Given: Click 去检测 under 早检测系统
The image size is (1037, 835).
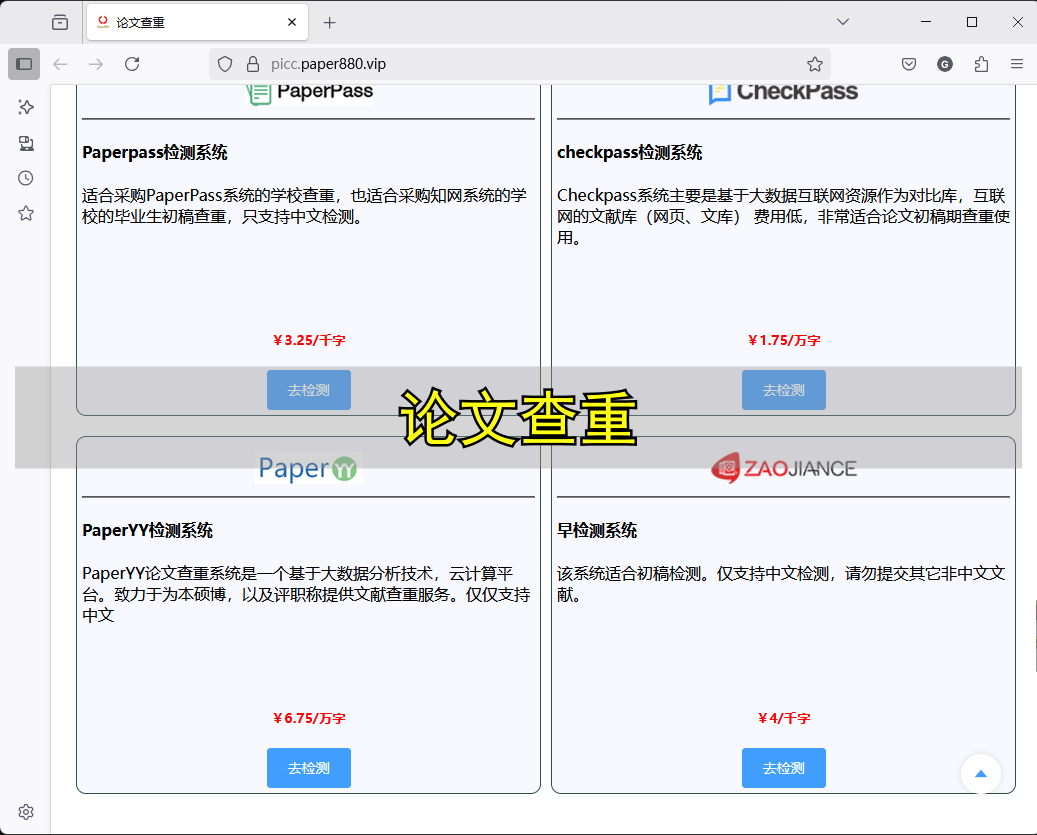Looking at the screenshot, I should pyautogui.click(x=783, y=768).
